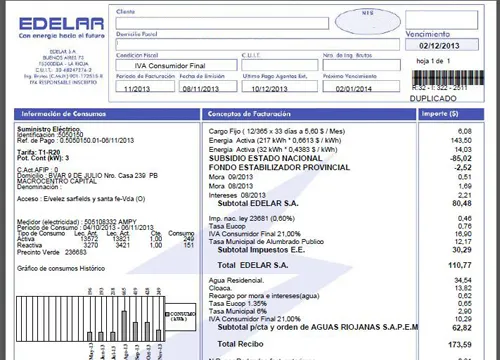Image resolution: width=500 pixels, height=360 pixels.
Task: Click the Conceptos de Facturación header
Action: 309,114
